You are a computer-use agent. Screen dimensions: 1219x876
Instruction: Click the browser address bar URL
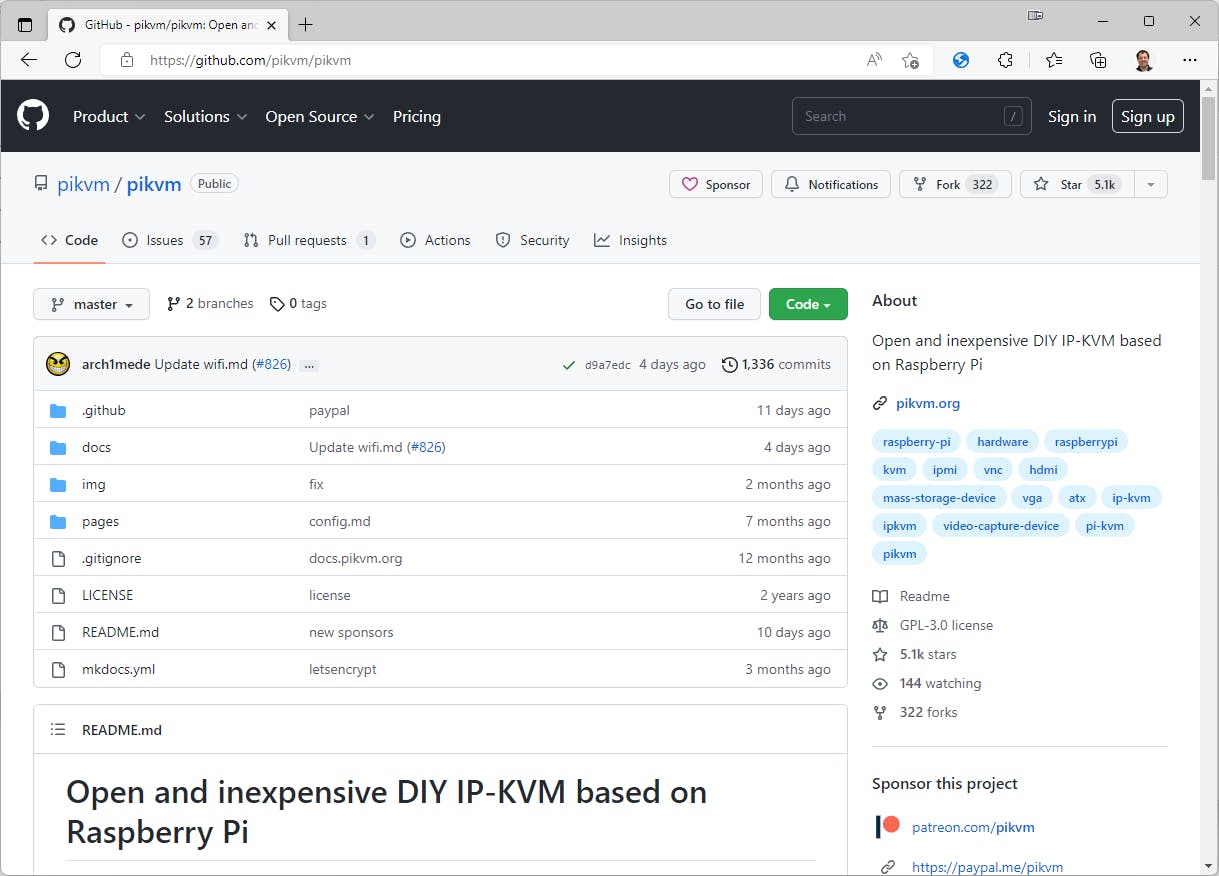coord(250,60)
